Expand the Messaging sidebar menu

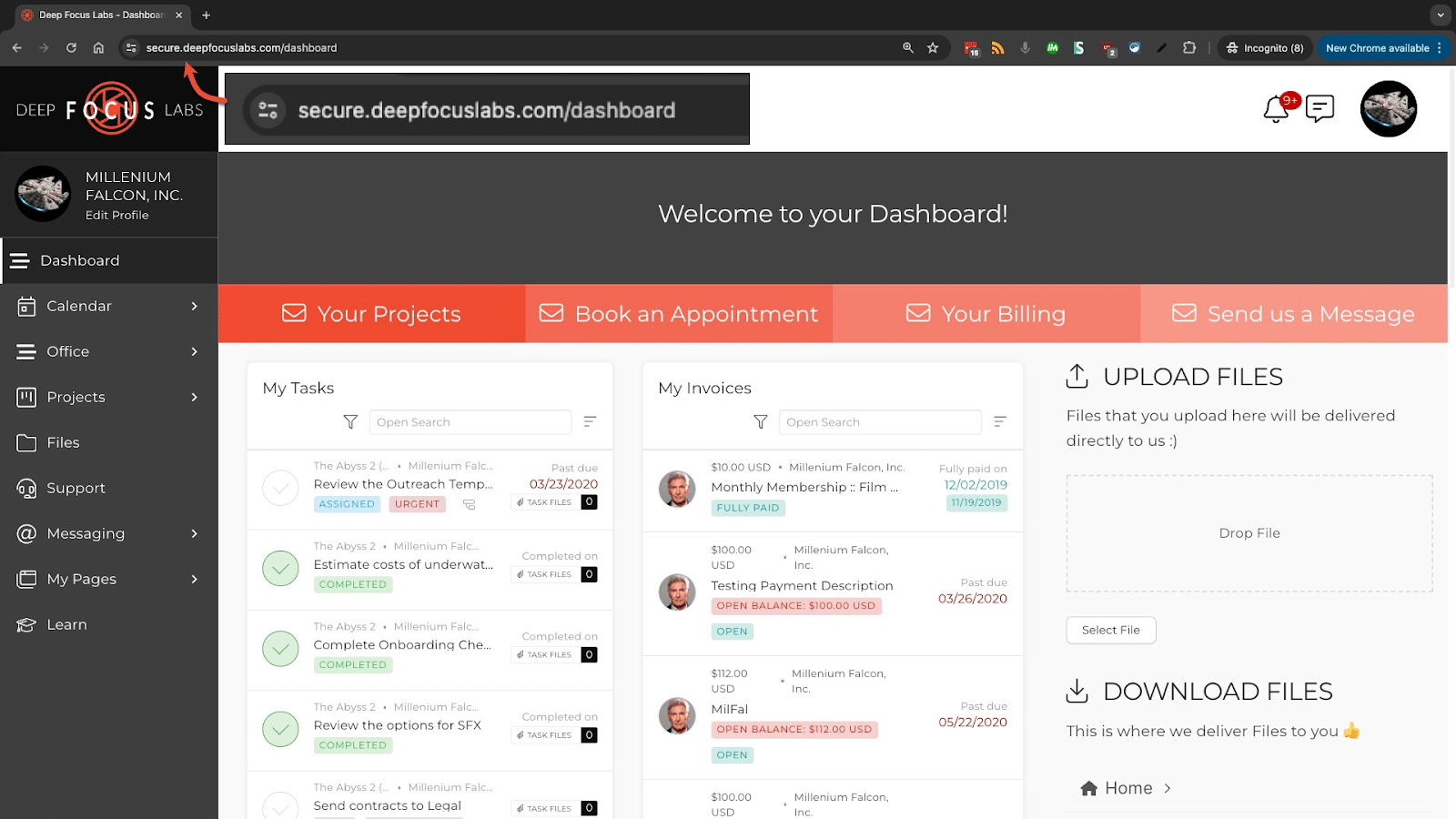point(86,533)
